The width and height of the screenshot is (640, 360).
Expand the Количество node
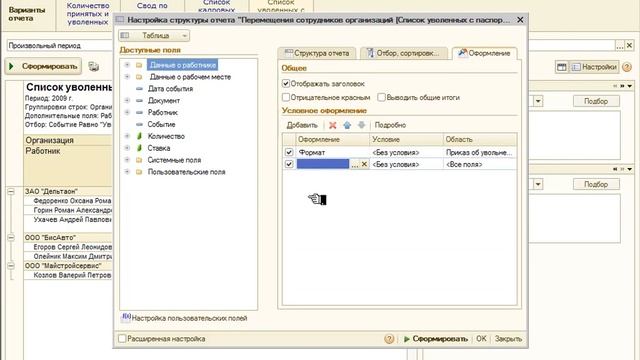pyautogui.click(x=127, y=136)
